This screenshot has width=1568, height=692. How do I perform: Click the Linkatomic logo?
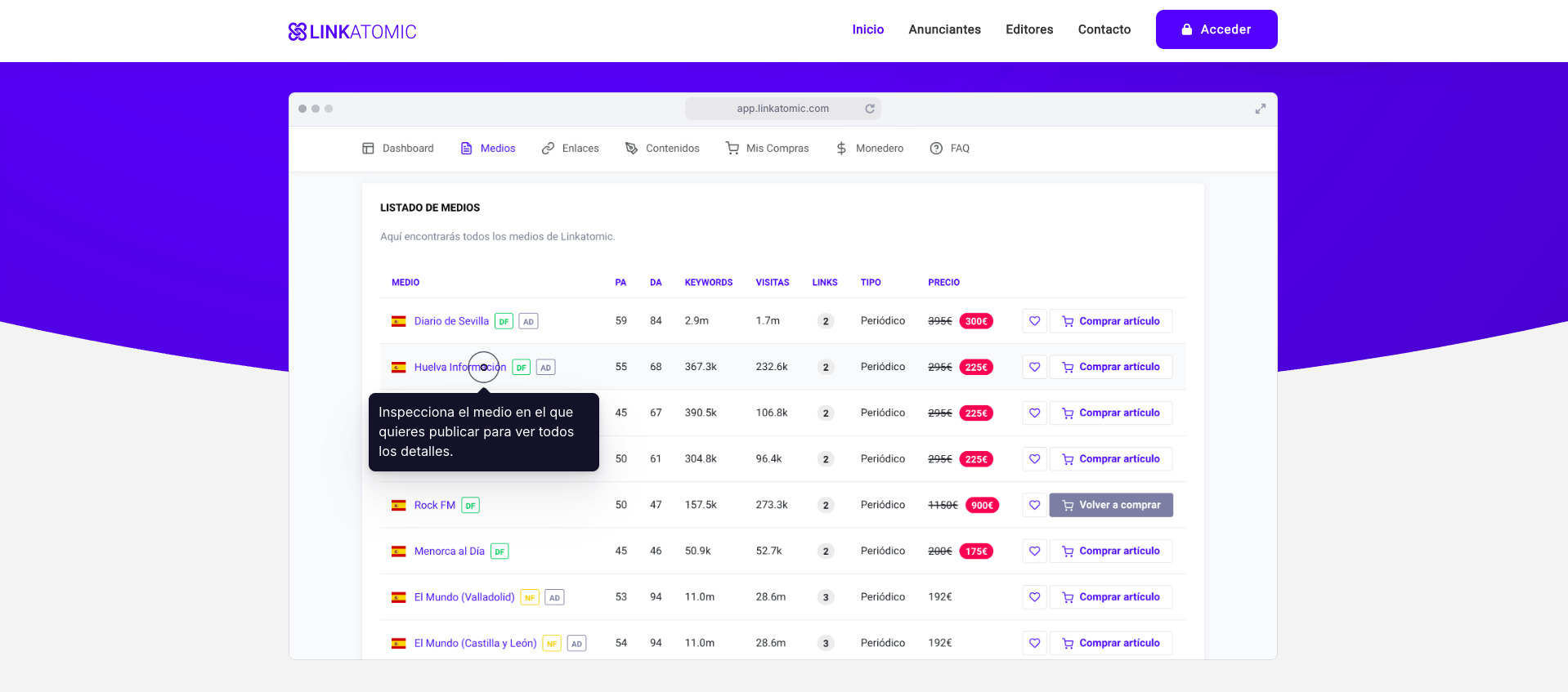(x=352, y=32)
